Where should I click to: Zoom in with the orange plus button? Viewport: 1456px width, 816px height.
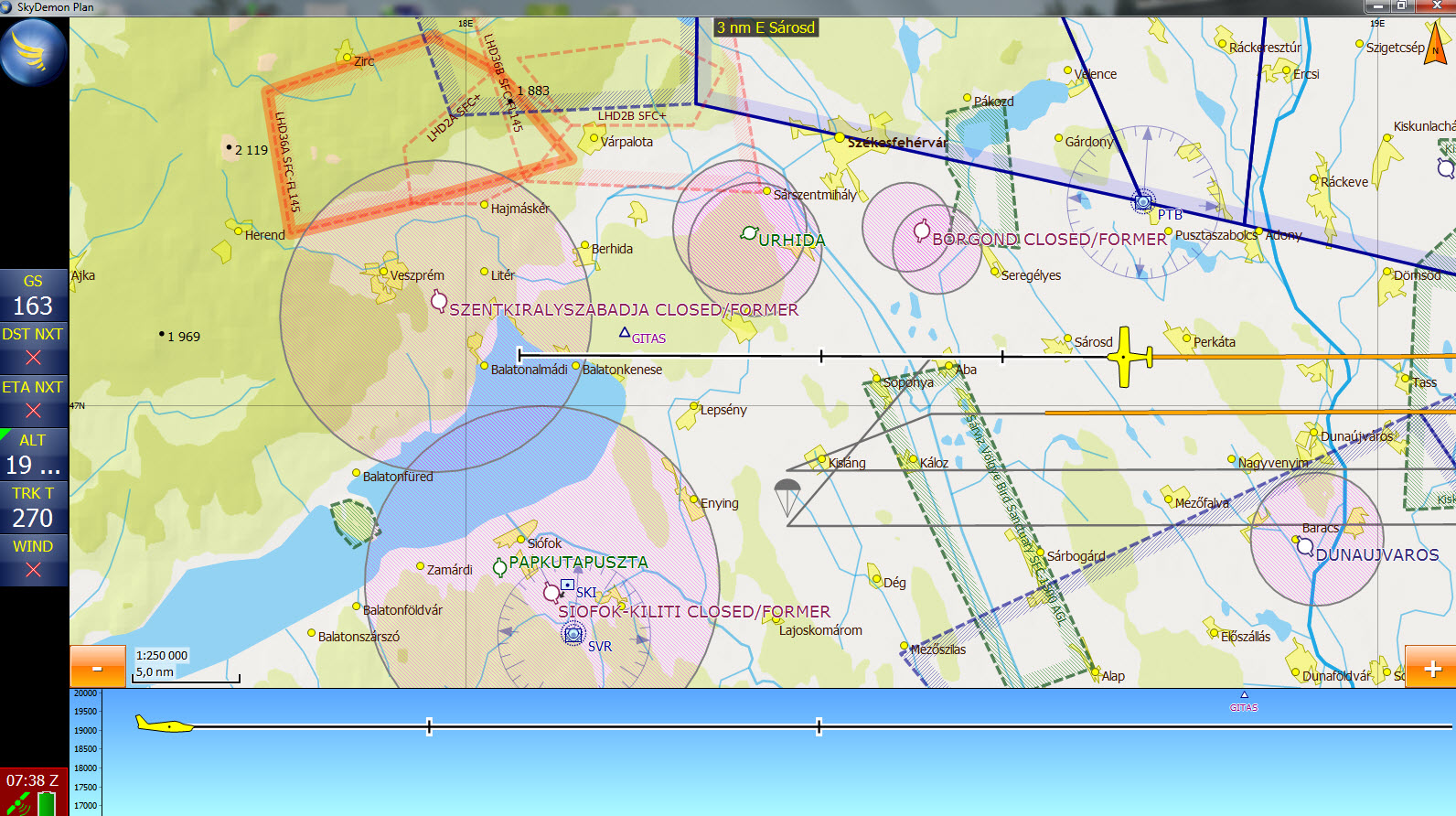pyautogui.click(x=1431, y=668)
